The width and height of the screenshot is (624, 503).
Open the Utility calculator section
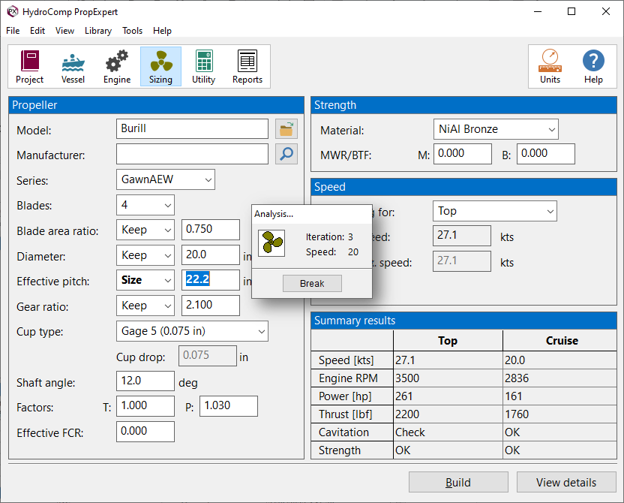click(x=204, y=66)
